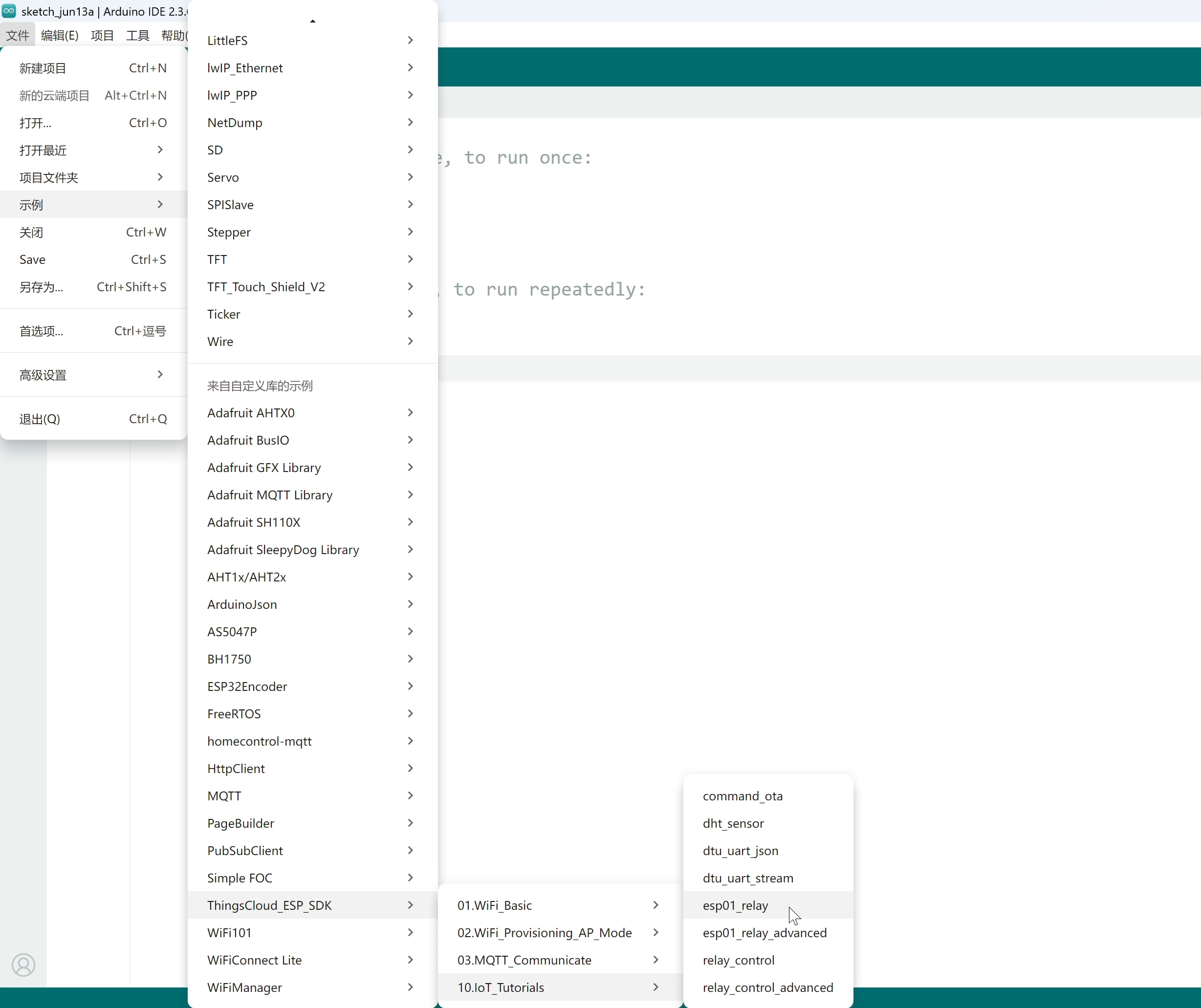Open the 文件 menu
Screen dimensions: 1201x1008
pos(18,36)
